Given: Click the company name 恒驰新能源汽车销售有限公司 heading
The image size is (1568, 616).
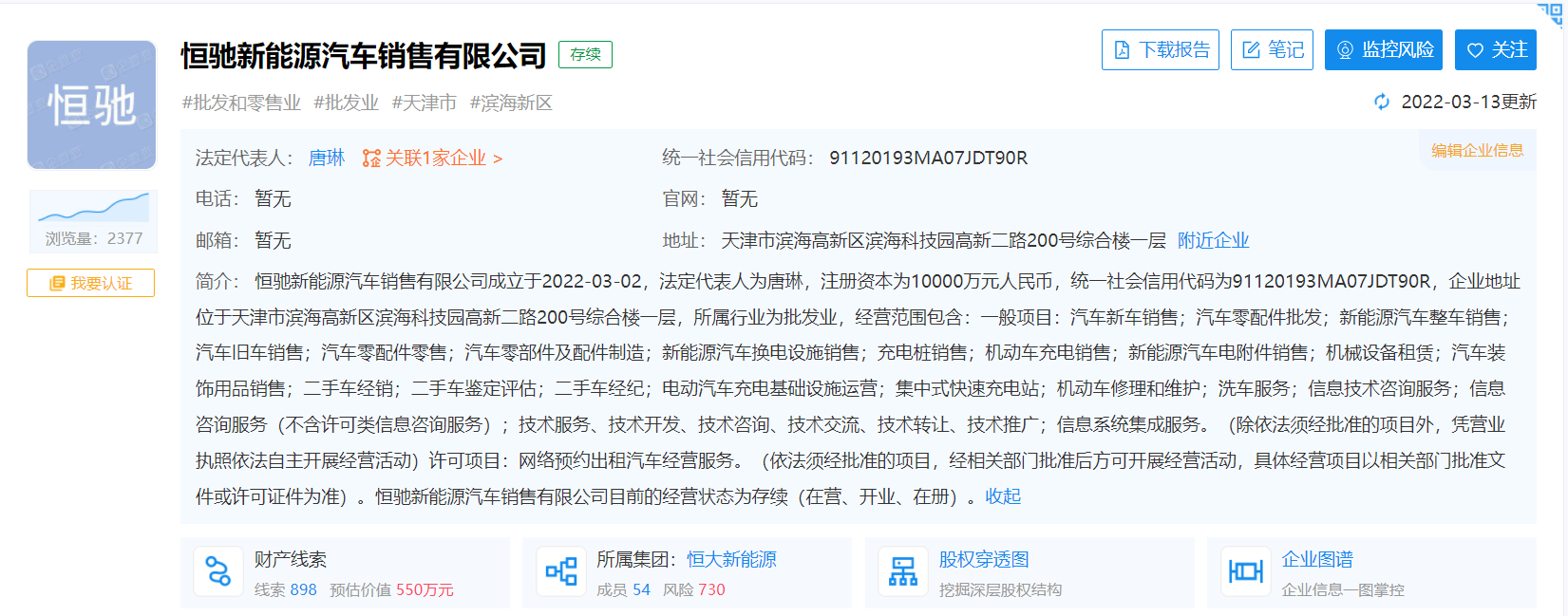Looking at the screenshot, I should point(364,56).
